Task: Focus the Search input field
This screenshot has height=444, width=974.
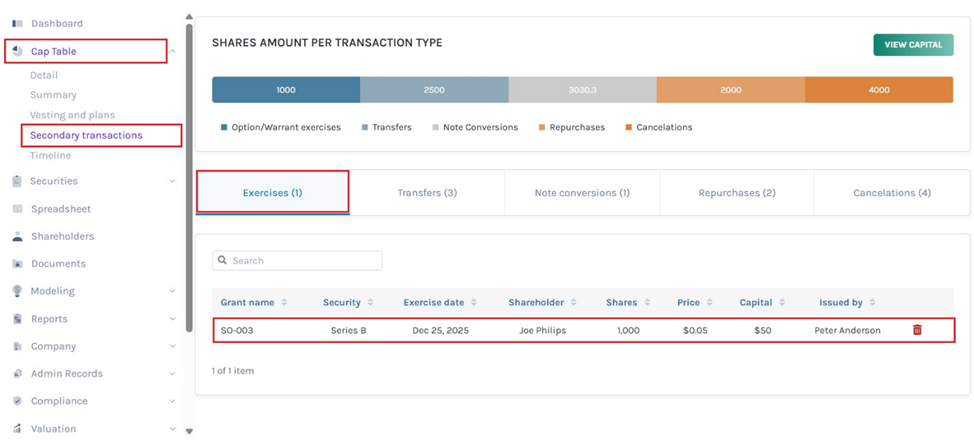Action: 297,260
